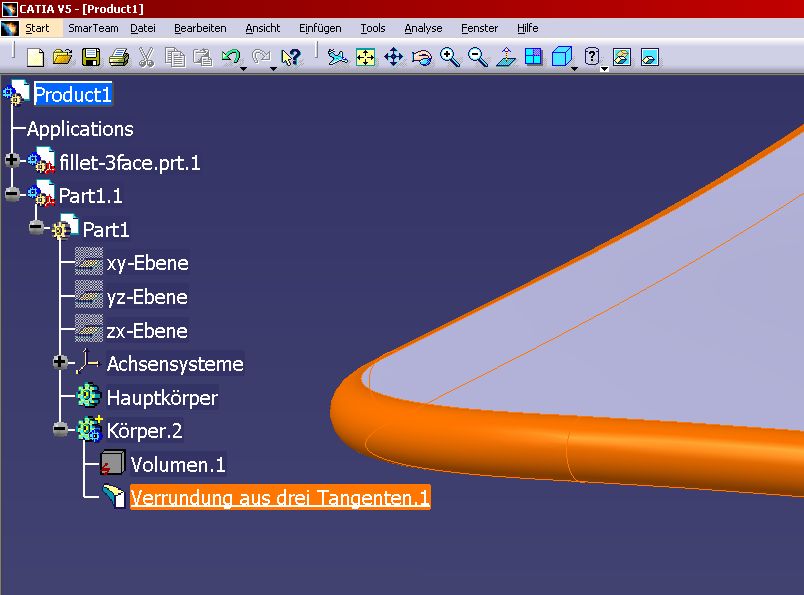804x595 pixels.
Task: Open the quick view cube dropdown arrow
Action: [575, 68]
